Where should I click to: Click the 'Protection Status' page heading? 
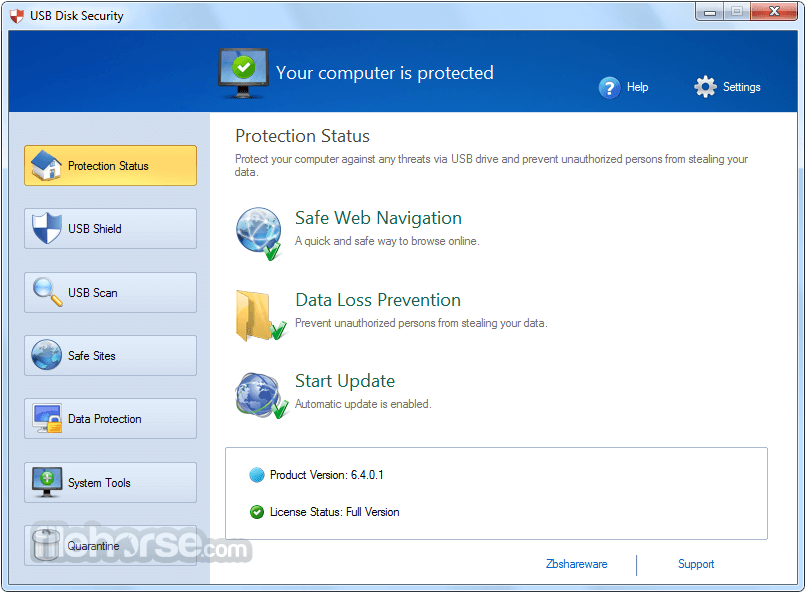tap(302, 136)
